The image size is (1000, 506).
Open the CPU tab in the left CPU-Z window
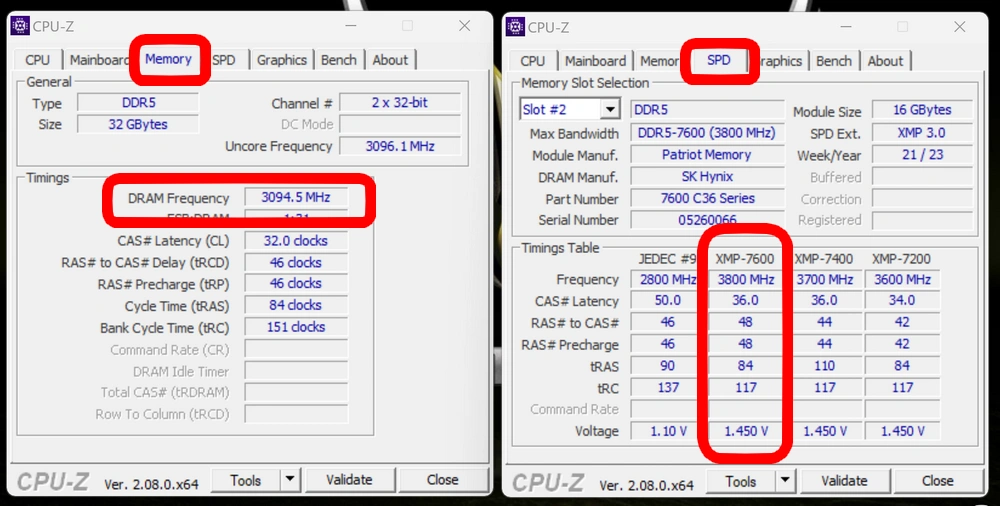[x=38, y=60]
